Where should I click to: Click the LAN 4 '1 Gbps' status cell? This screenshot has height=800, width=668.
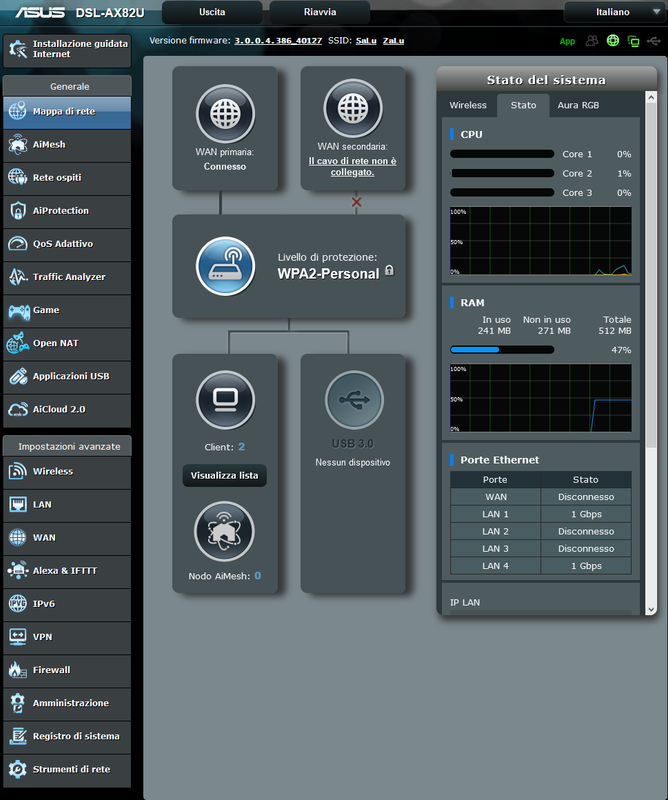pos(586,566)
